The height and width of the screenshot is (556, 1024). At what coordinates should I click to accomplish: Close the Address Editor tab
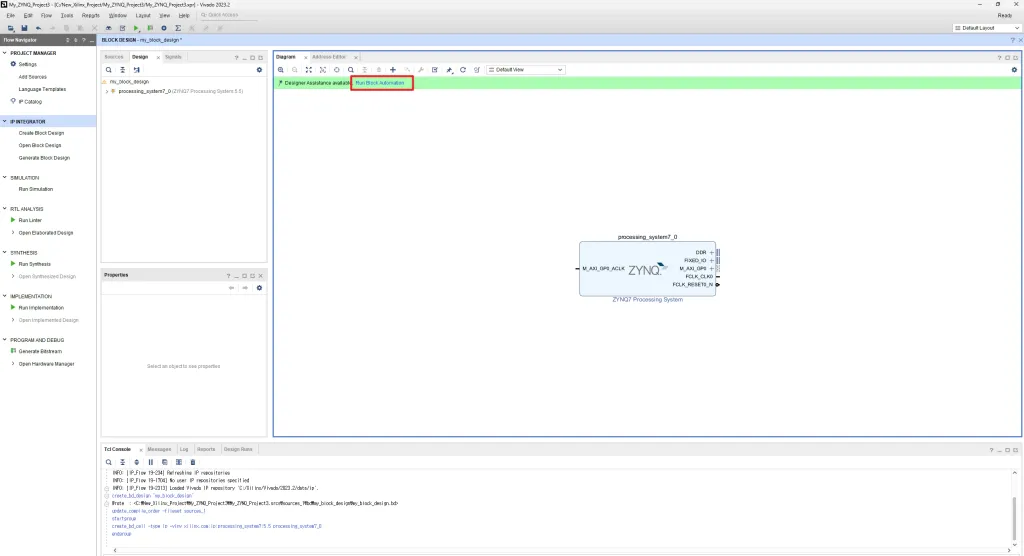(356, 57)
